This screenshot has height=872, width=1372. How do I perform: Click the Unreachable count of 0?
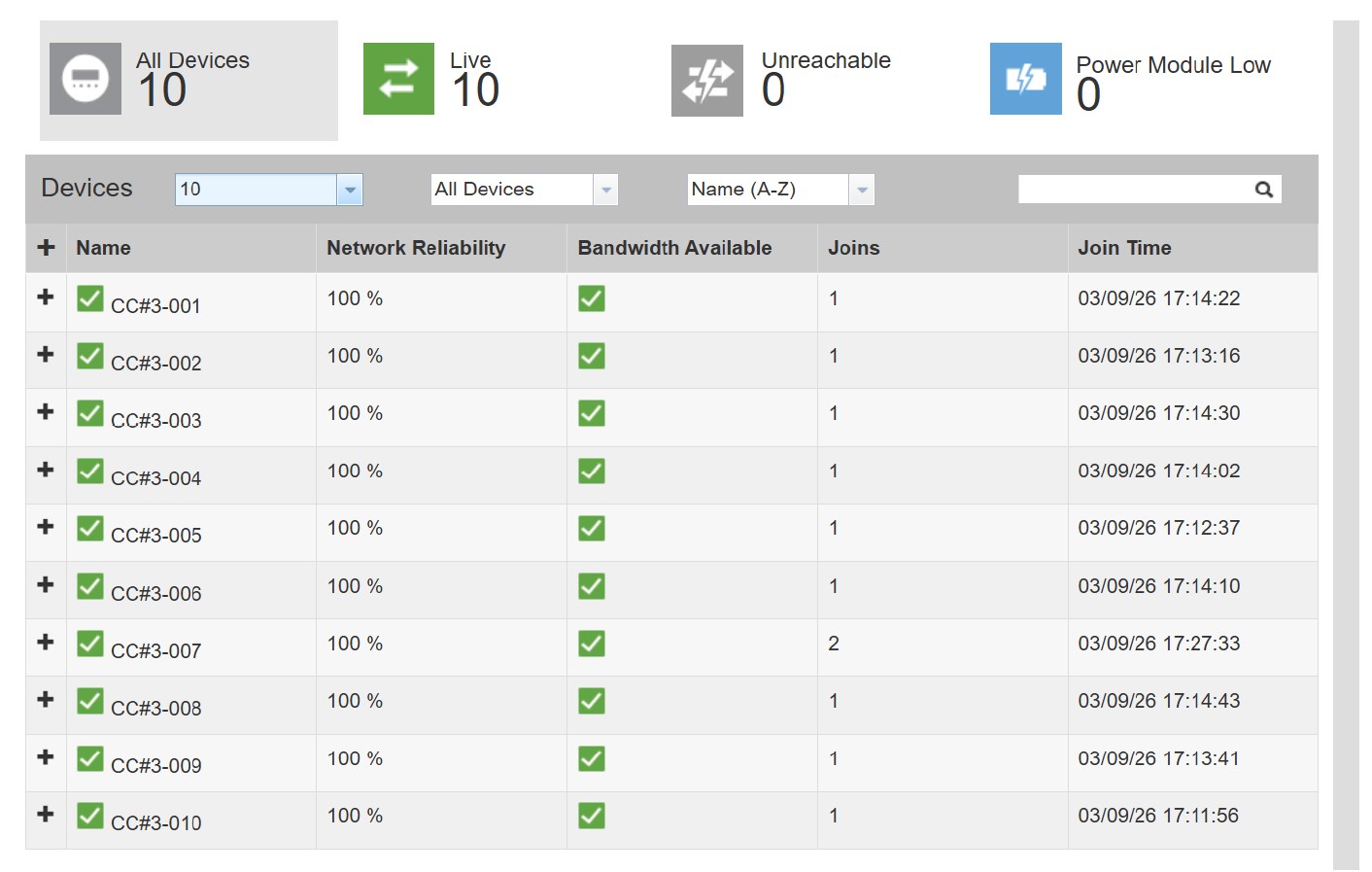(x=773, y=91)
